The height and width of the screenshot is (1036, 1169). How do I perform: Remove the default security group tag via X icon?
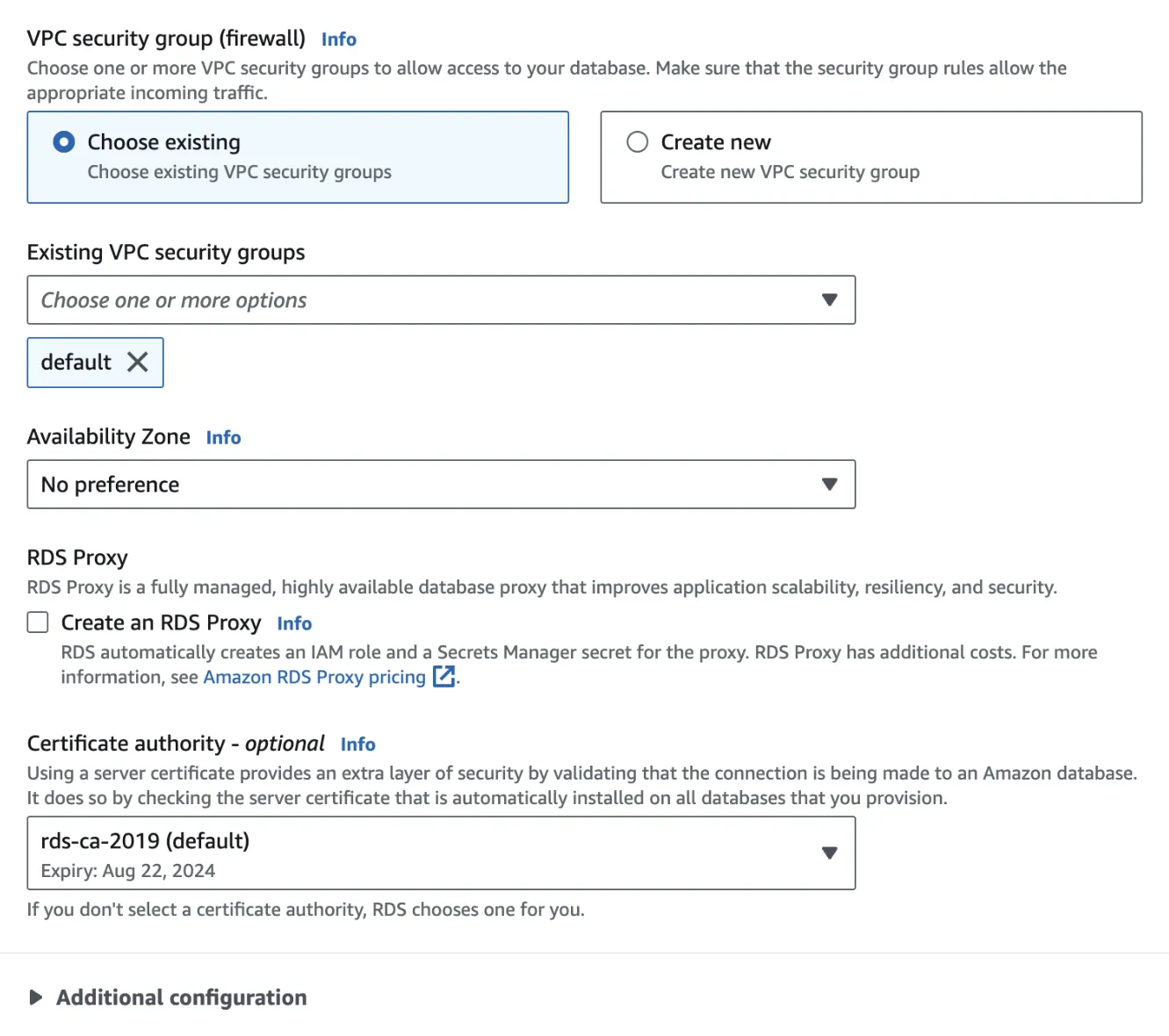[x=137, y=362]
